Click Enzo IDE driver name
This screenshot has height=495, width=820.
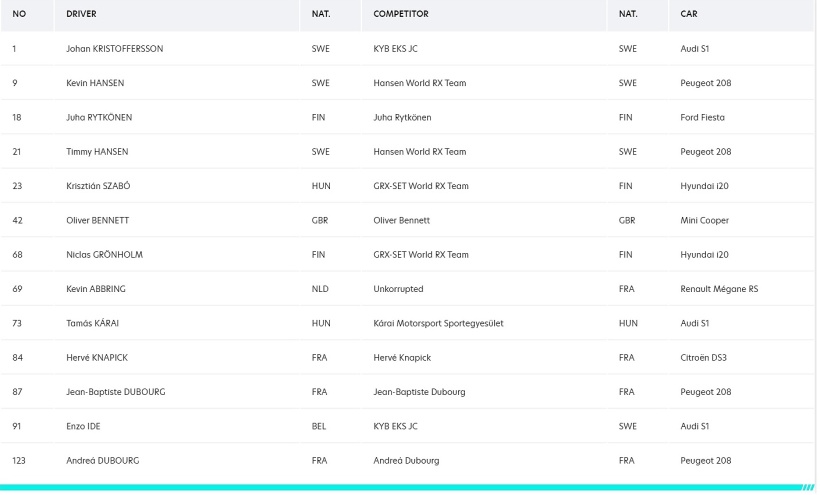coord(85,426)
